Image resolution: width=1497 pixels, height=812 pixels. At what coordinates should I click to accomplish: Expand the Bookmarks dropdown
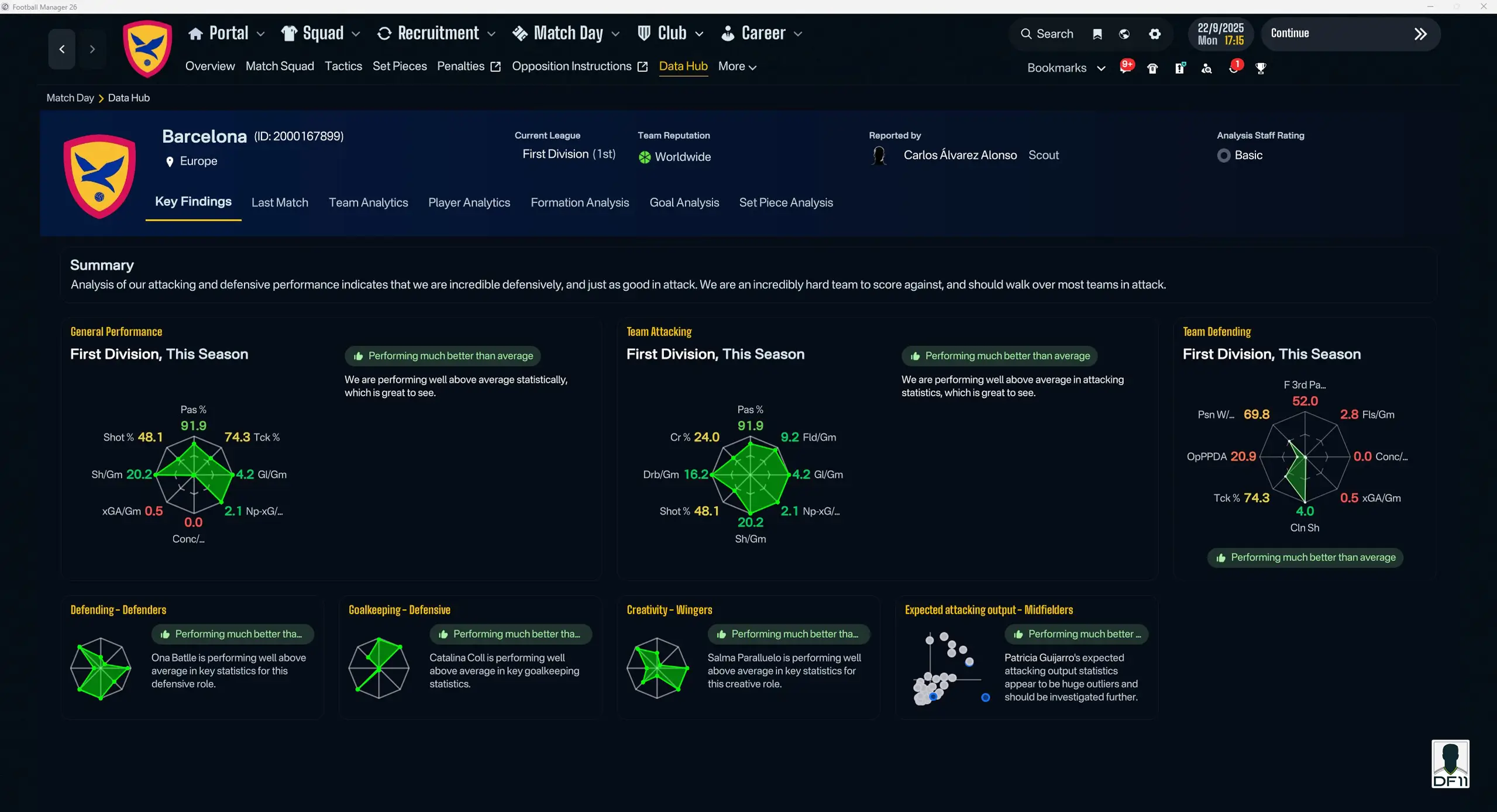click(x=1102, y=68)
